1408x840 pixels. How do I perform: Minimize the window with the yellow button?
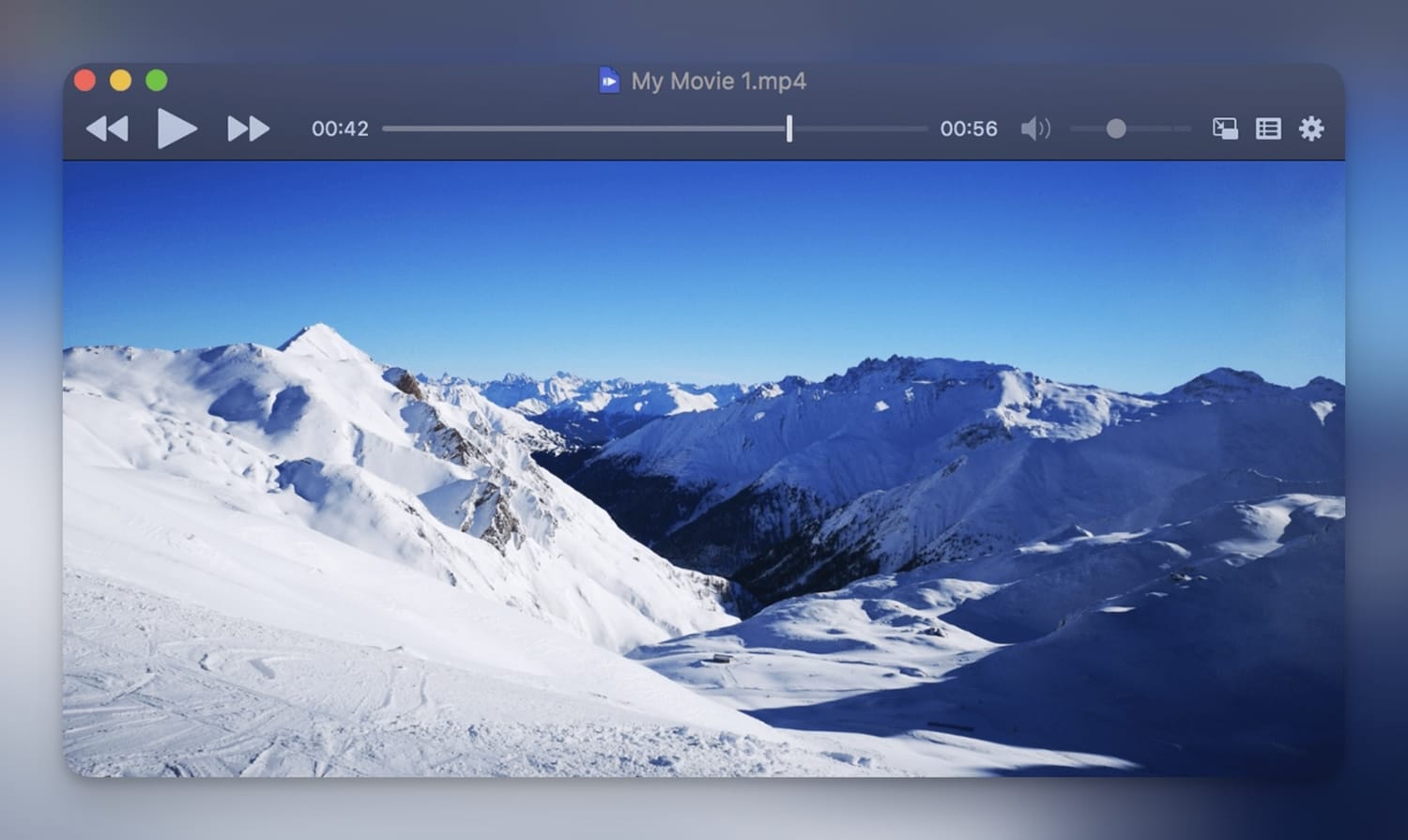click(120, 81)
